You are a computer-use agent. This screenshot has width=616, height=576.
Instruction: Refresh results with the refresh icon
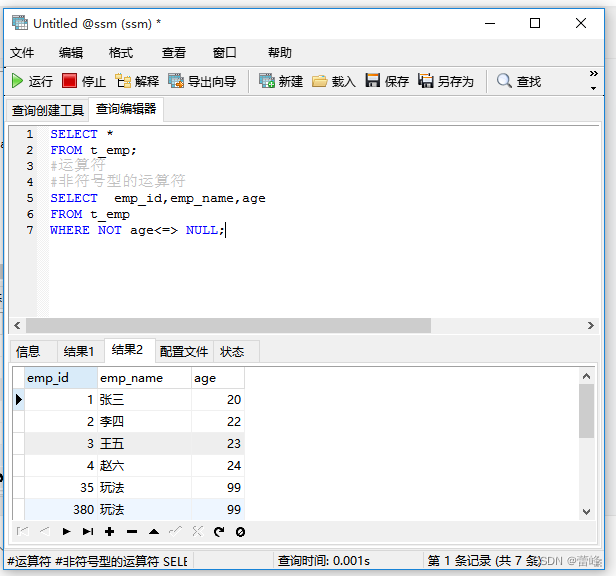pyautogui.click(x=219, y=532)
